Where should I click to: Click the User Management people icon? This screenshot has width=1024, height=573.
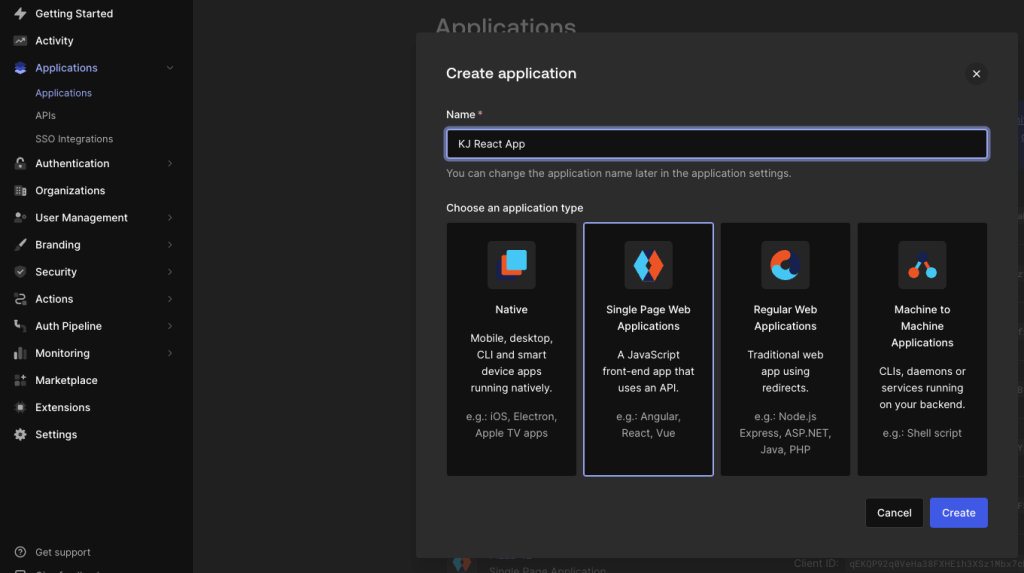(x=20, y=218)
